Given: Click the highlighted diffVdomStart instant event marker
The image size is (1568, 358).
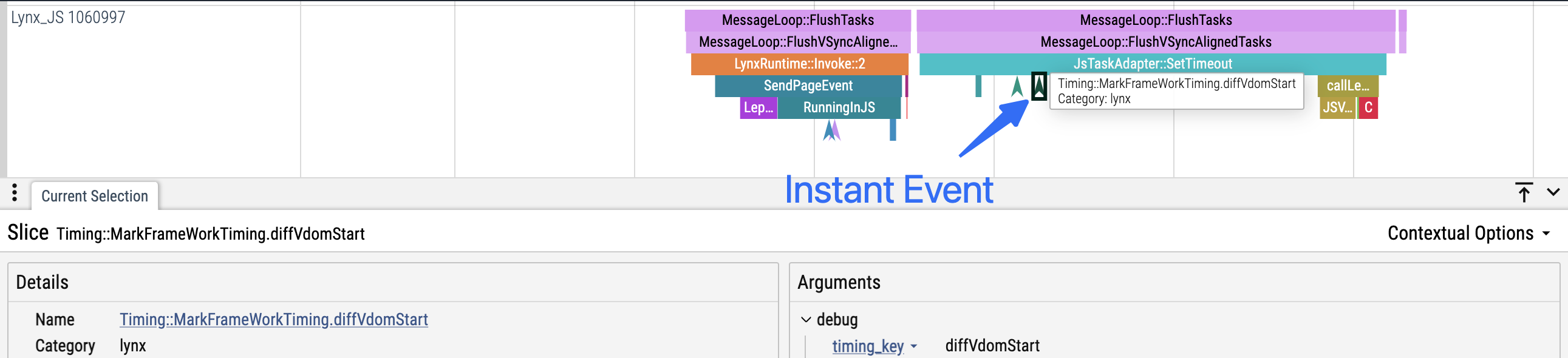Looking at the screenshot, I should (1039, 86).
